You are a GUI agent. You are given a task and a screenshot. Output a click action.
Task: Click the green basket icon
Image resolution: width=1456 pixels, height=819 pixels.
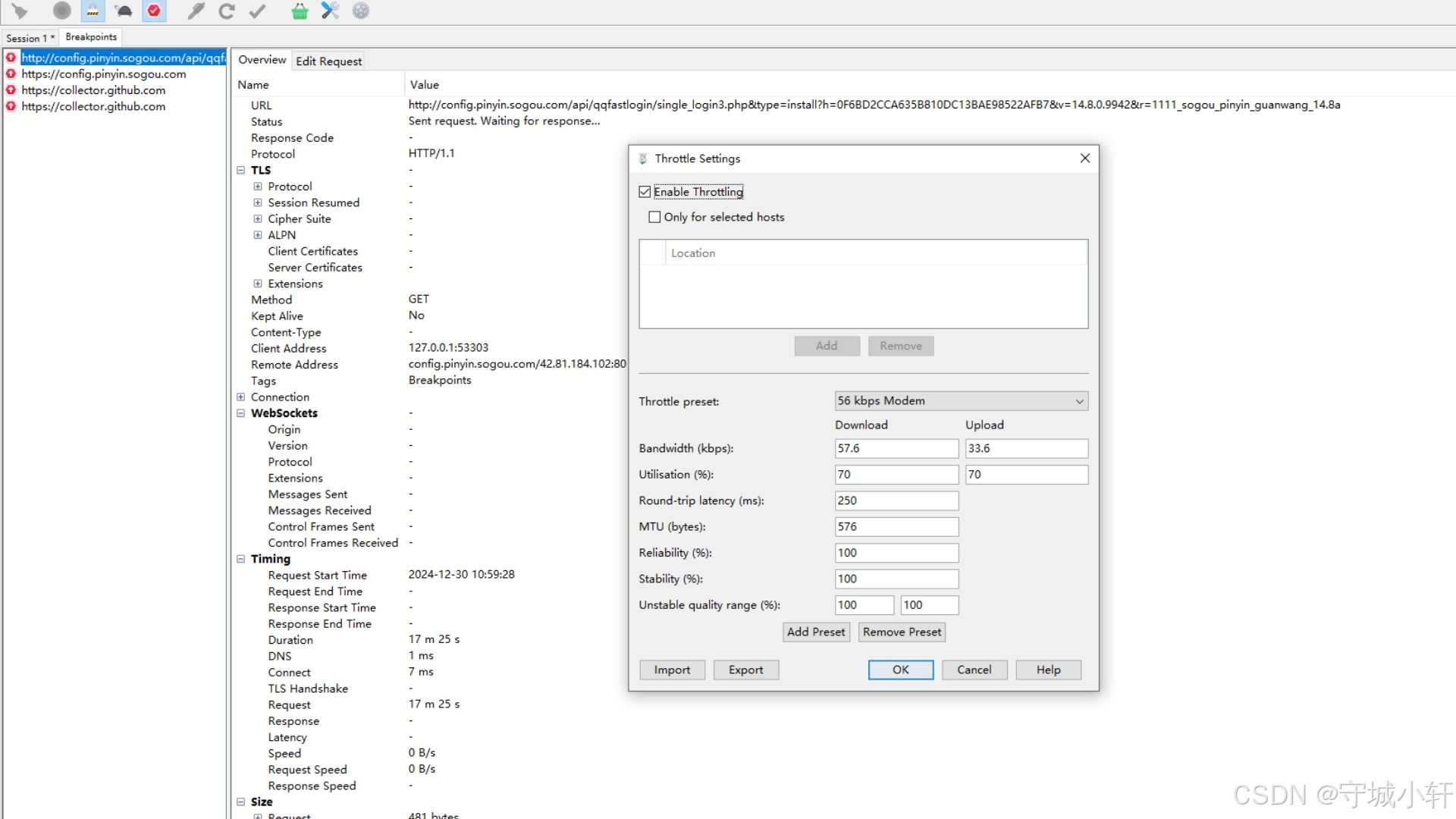pos(300,11)
